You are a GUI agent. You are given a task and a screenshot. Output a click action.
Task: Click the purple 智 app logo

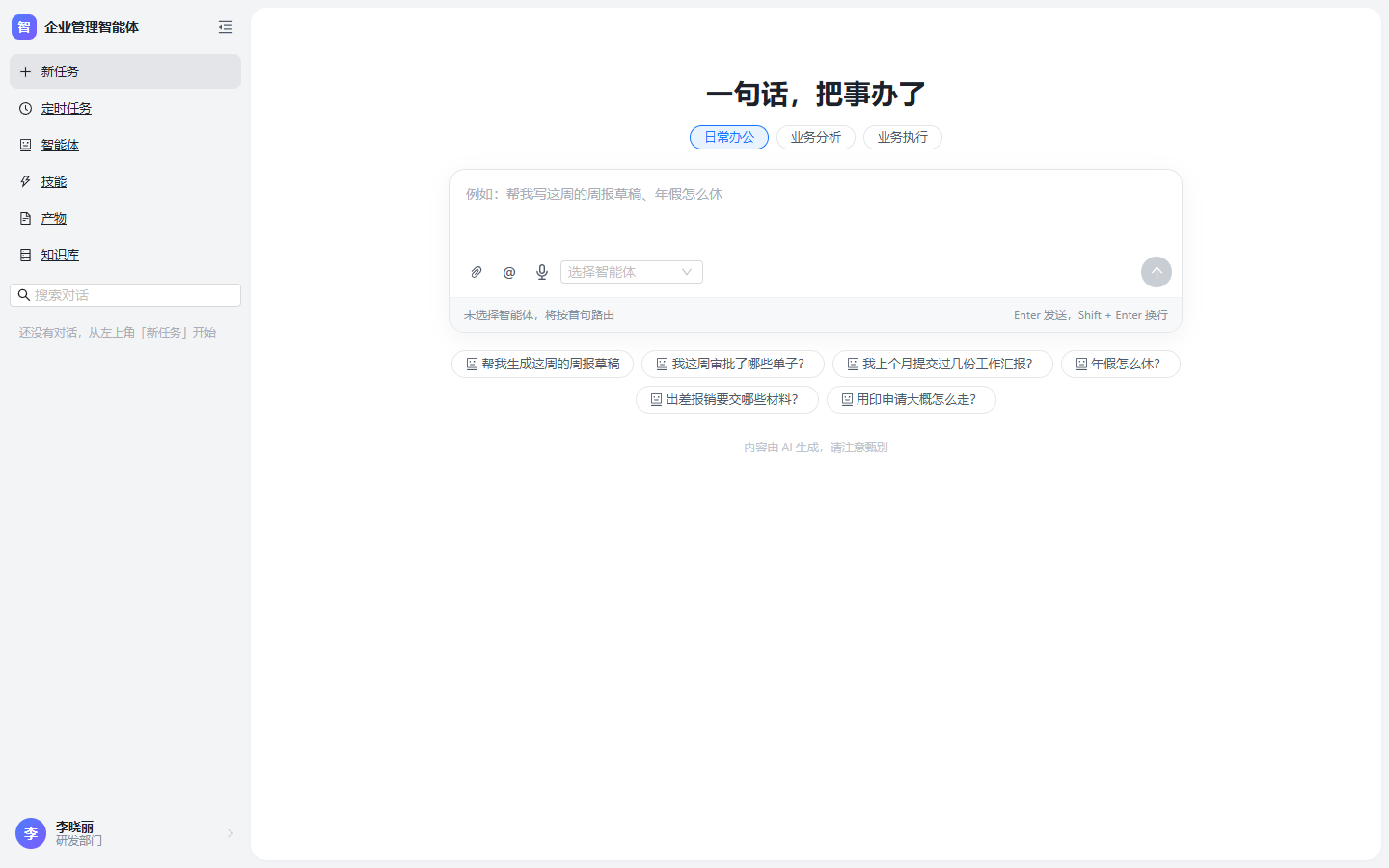click(24, 27)
